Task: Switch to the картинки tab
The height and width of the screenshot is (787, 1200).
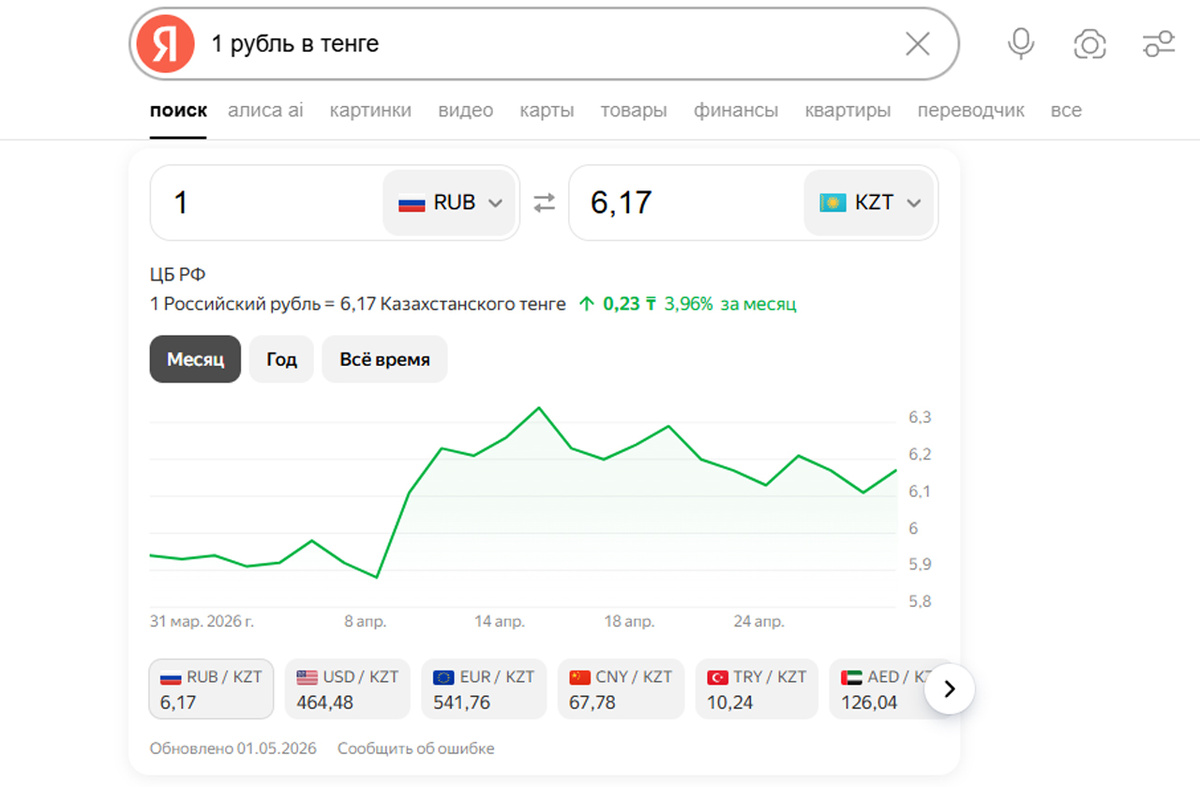Action: 370,110
